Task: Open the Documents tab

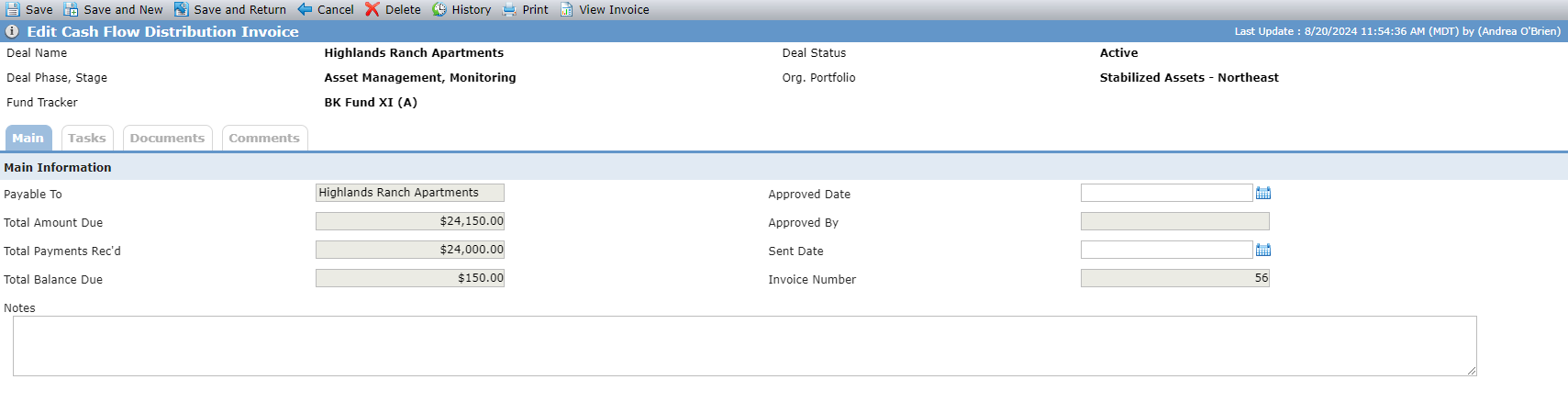Action: (168, 138)
